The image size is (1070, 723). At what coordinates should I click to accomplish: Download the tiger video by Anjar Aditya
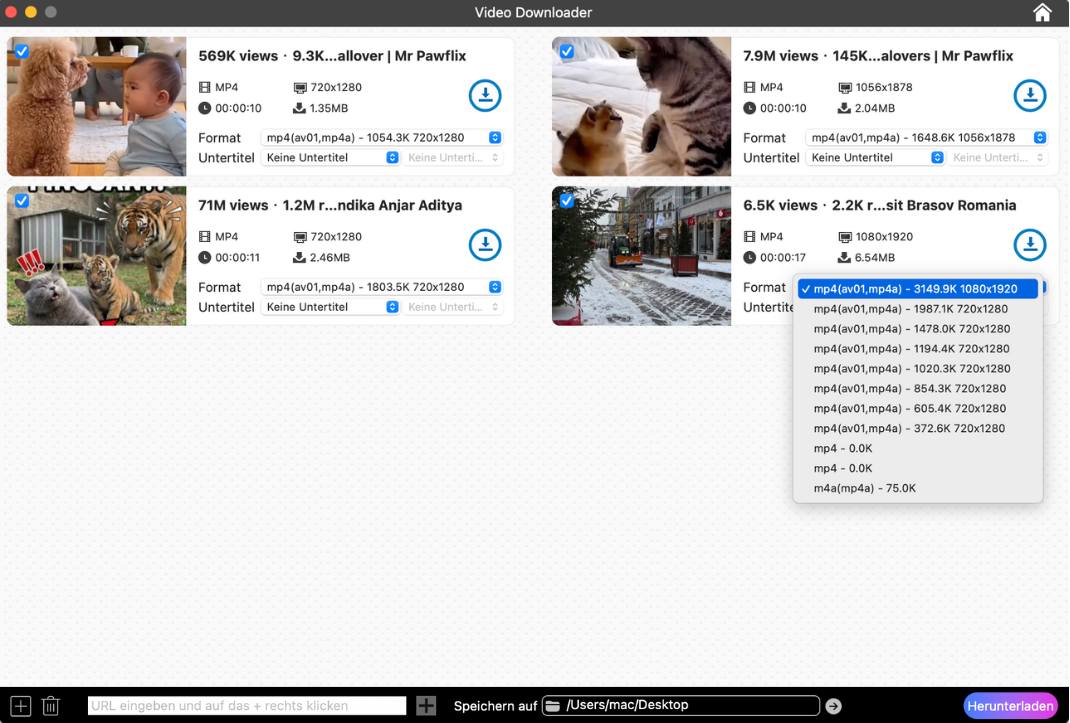485,245
